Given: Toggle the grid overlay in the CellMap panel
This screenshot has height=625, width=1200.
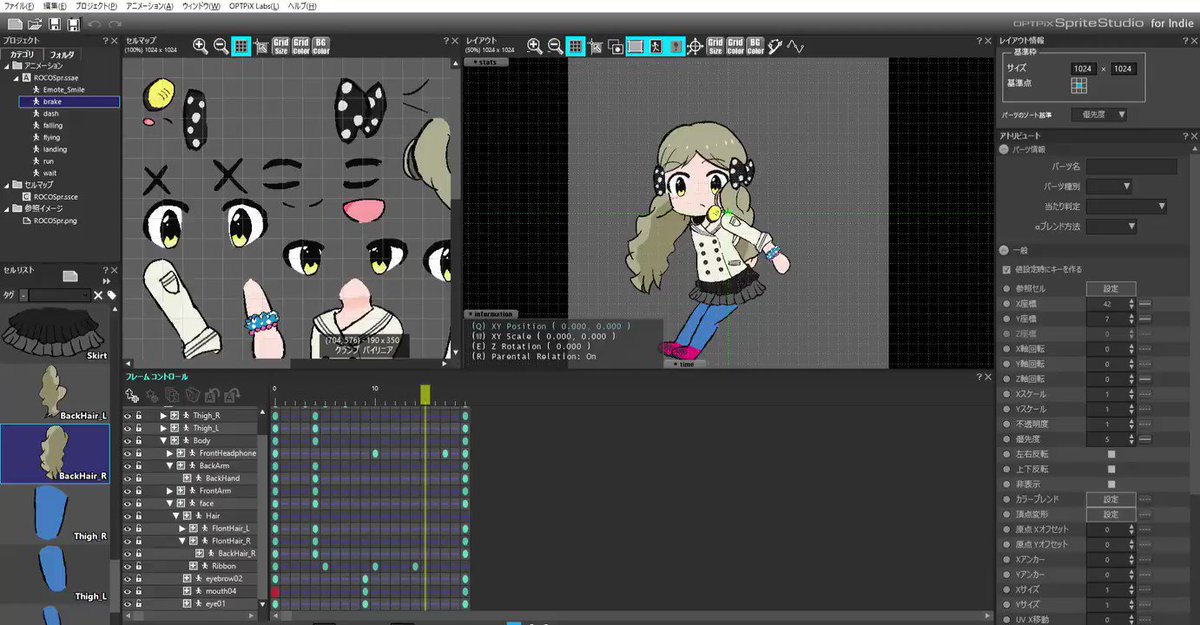Looking at the screenshot, I should tap(242, 45).
